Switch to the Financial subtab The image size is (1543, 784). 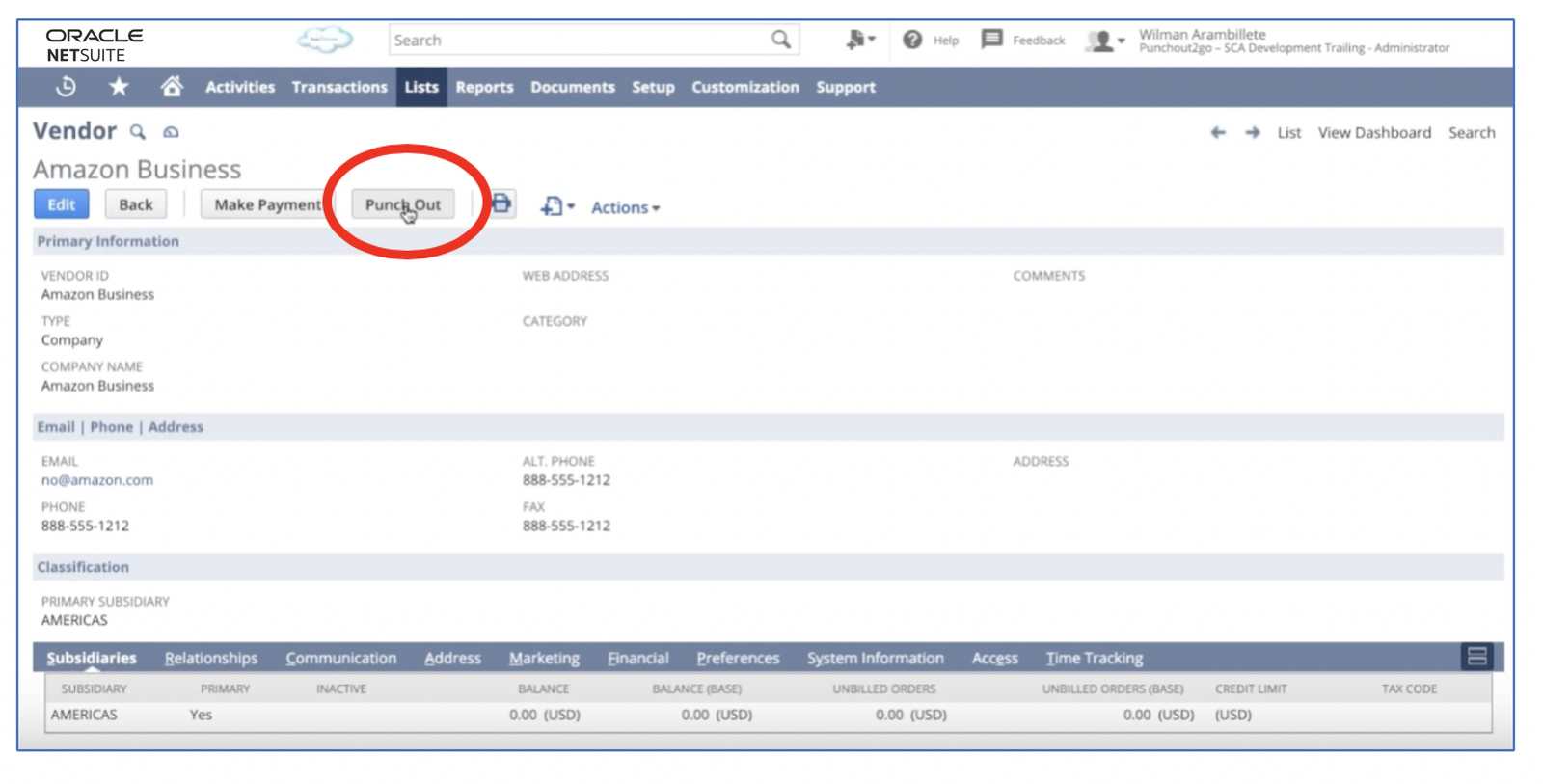[x=637, y=658]
